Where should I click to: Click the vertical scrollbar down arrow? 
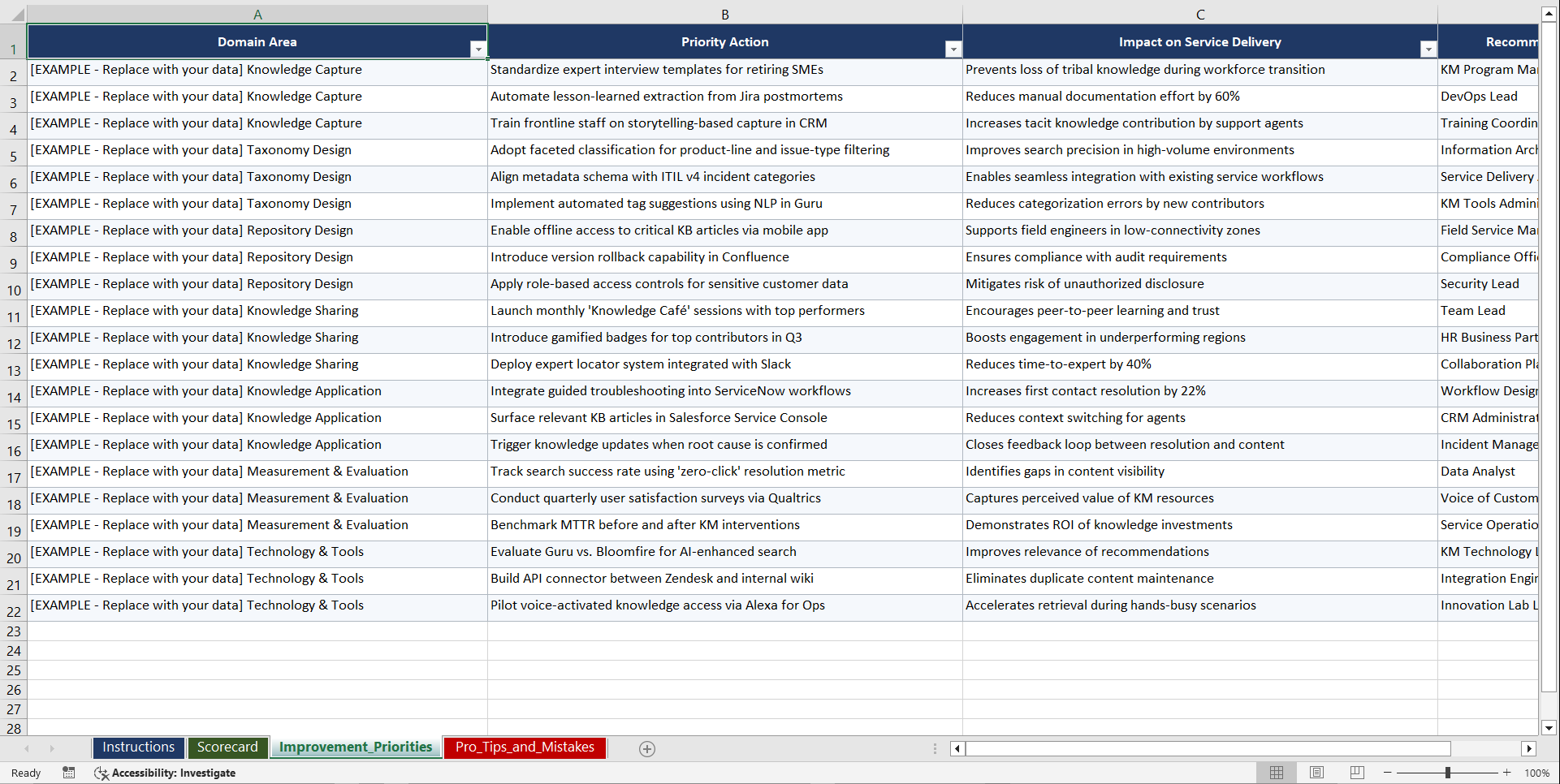[1549, 728]
